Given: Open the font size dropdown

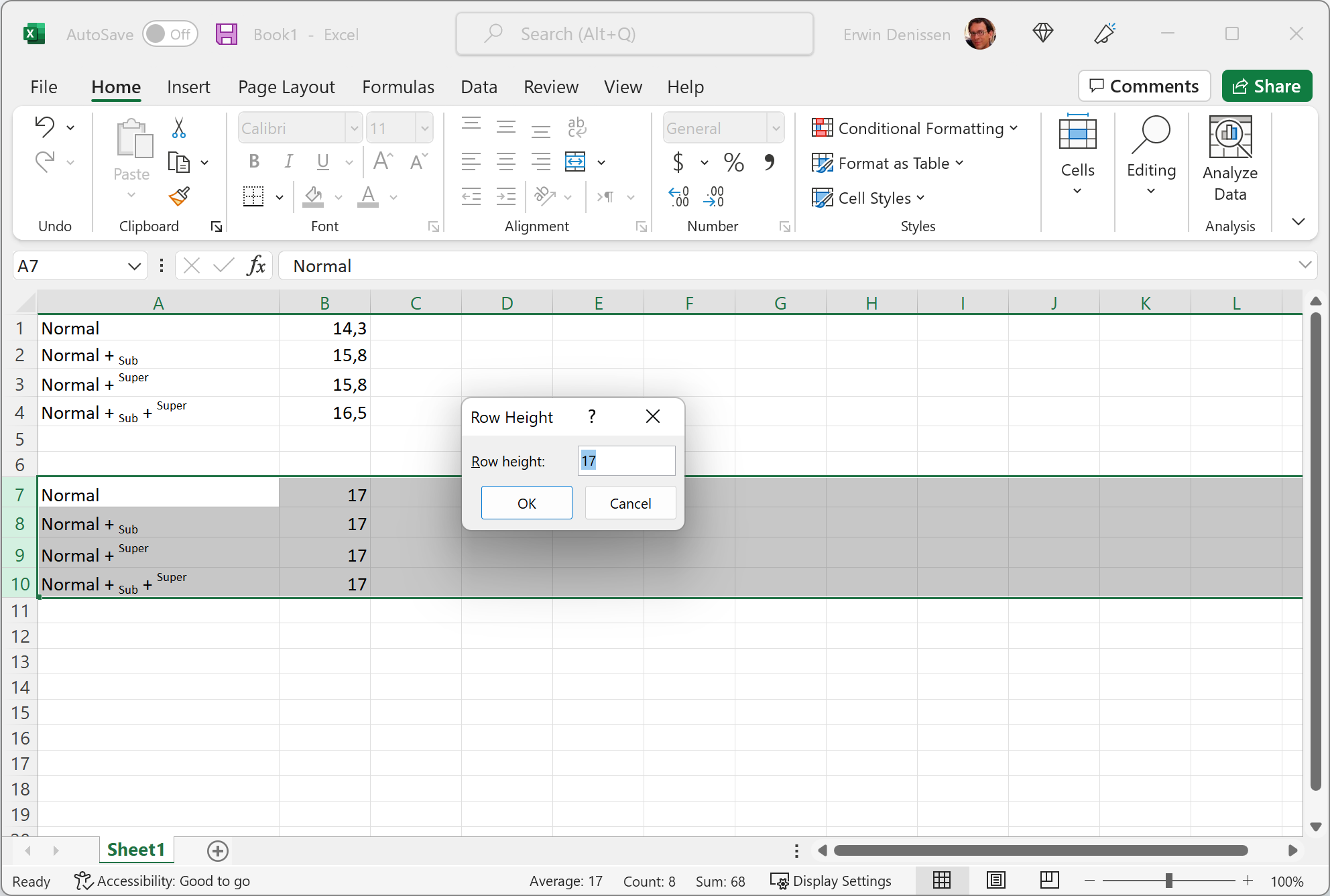Looking at the screenshot, I should click(x=424, y=128).
